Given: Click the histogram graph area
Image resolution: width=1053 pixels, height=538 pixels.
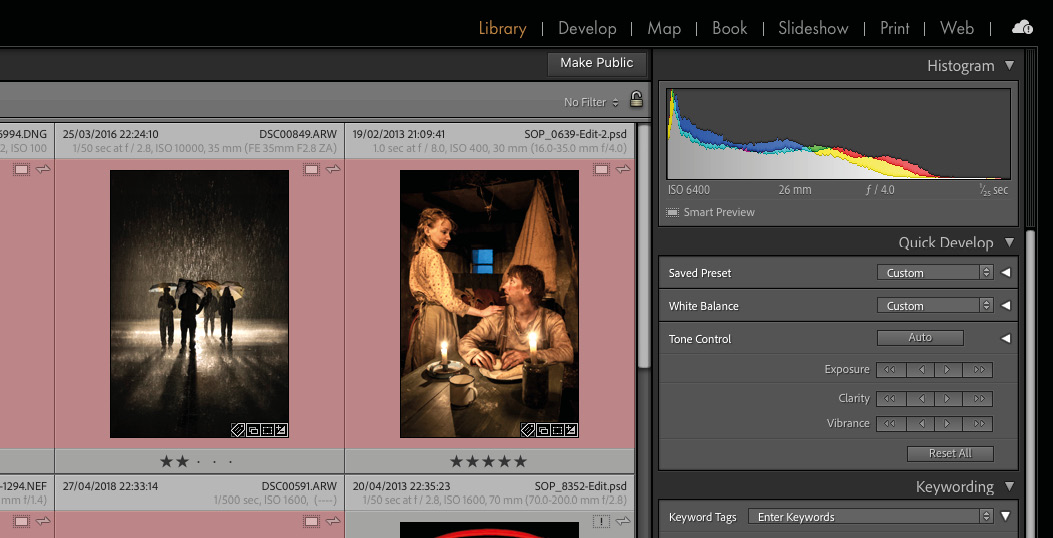Looking at the screenshot, I should pyautogui.click(x=839, y=134).
